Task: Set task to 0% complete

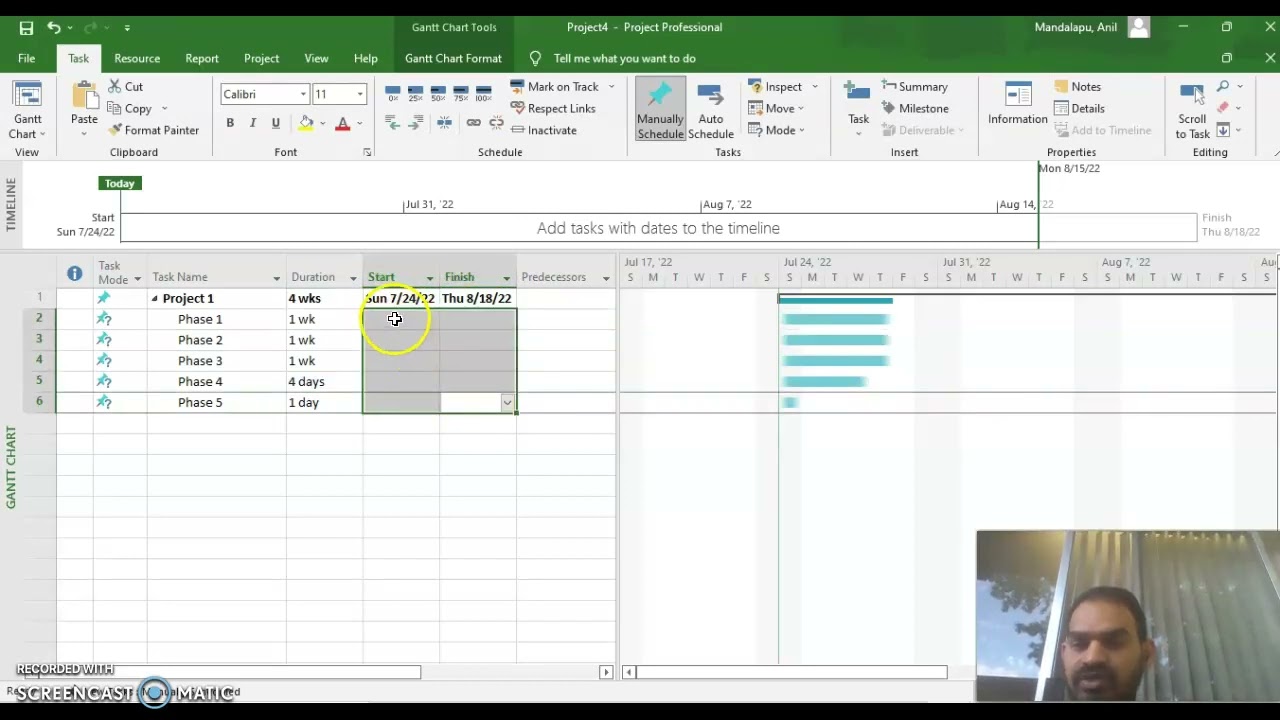Action: (x=393, y=93)
